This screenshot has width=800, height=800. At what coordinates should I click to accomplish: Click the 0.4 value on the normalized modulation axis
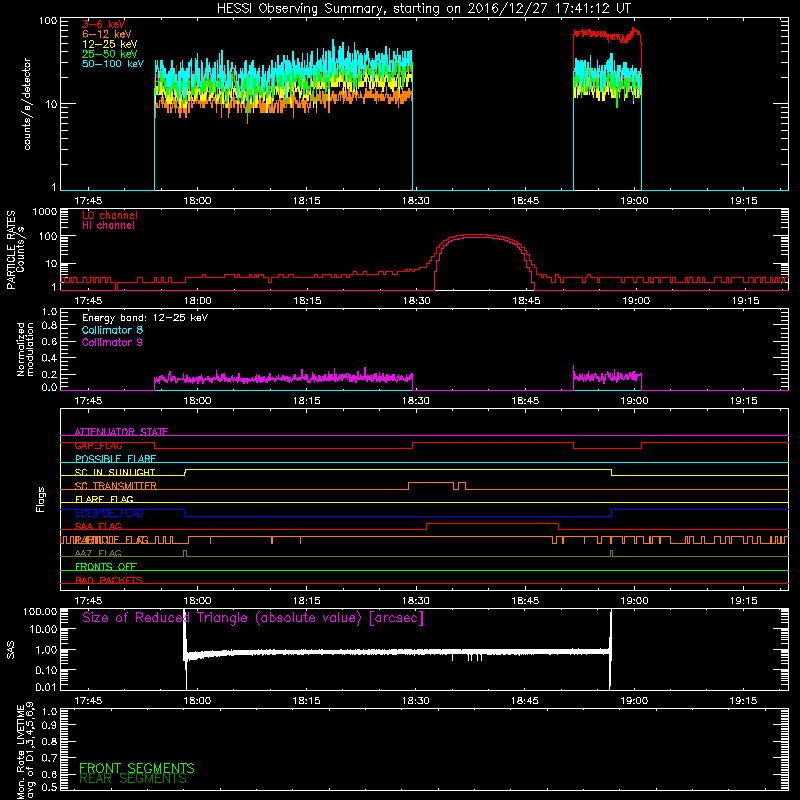(49, 358)
